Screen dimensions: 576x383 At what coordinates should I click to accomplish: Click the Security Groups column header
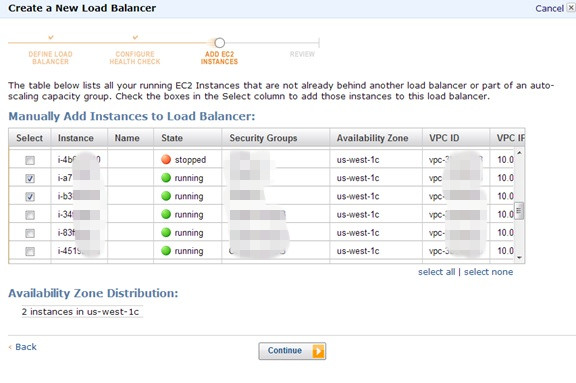click(x=276, y=138)
